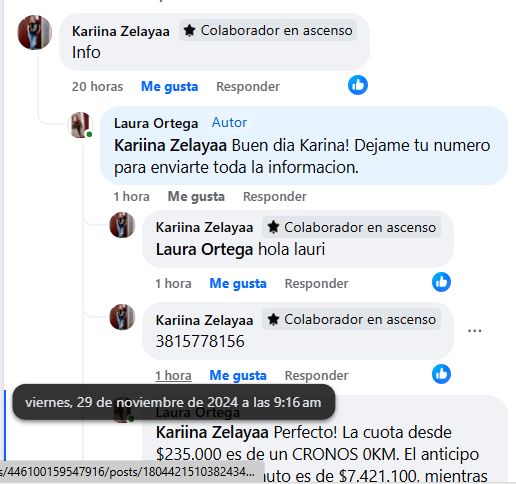
Task: Open the 1 hora timestamp link on the phone number comment
Action: pos(173,376)
